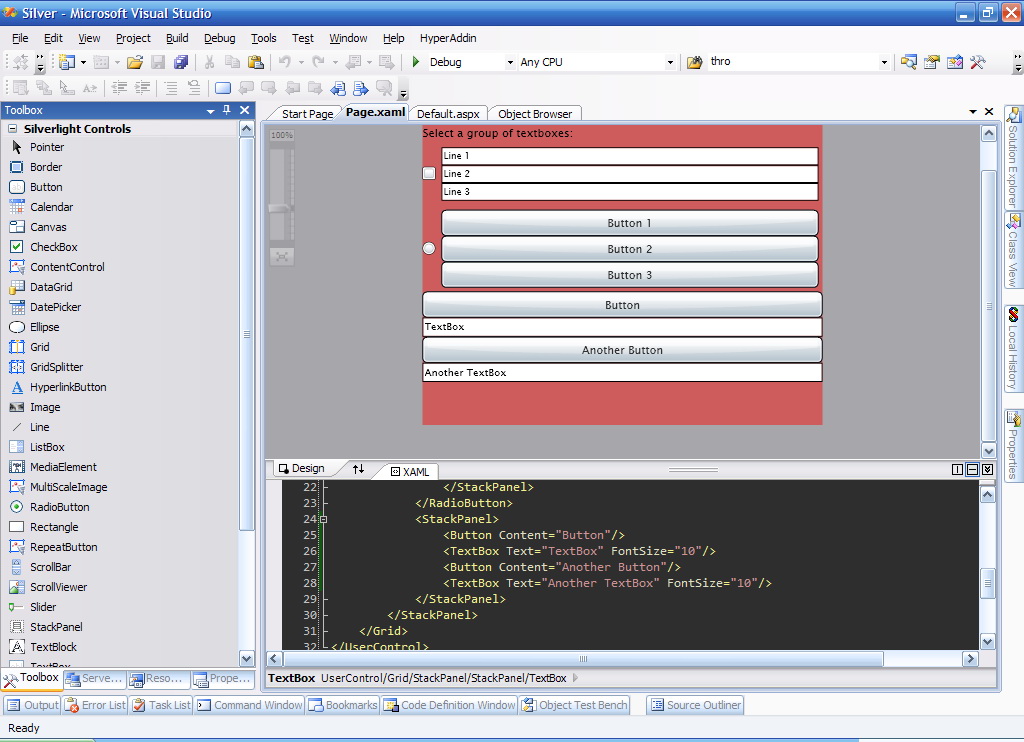Image resolution: width=1024 pixels, height=742 pixels.
Task: Click Button 3 in the designer
Action: 630,275
